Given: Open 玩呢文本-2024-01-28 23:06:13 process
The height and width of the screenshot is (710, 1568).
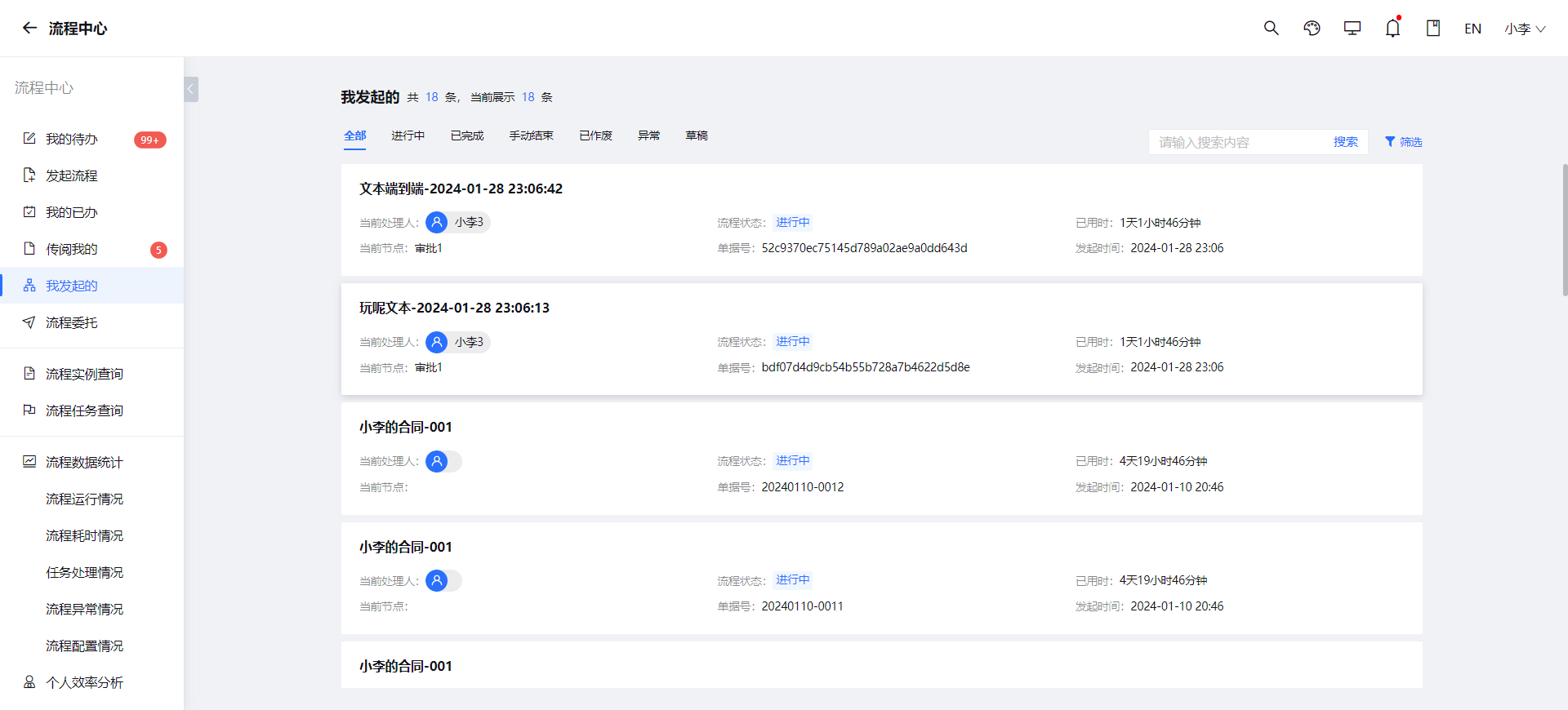Looking at the screenshot, I should pos(455,308).
